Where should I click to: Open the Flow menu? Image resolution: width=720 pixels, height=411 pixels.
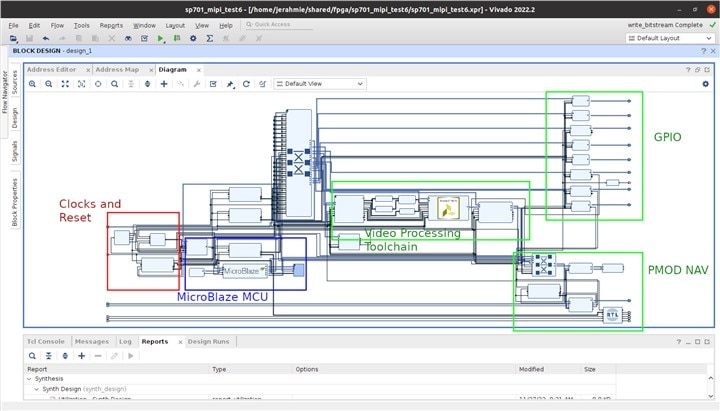pos(57,25)
